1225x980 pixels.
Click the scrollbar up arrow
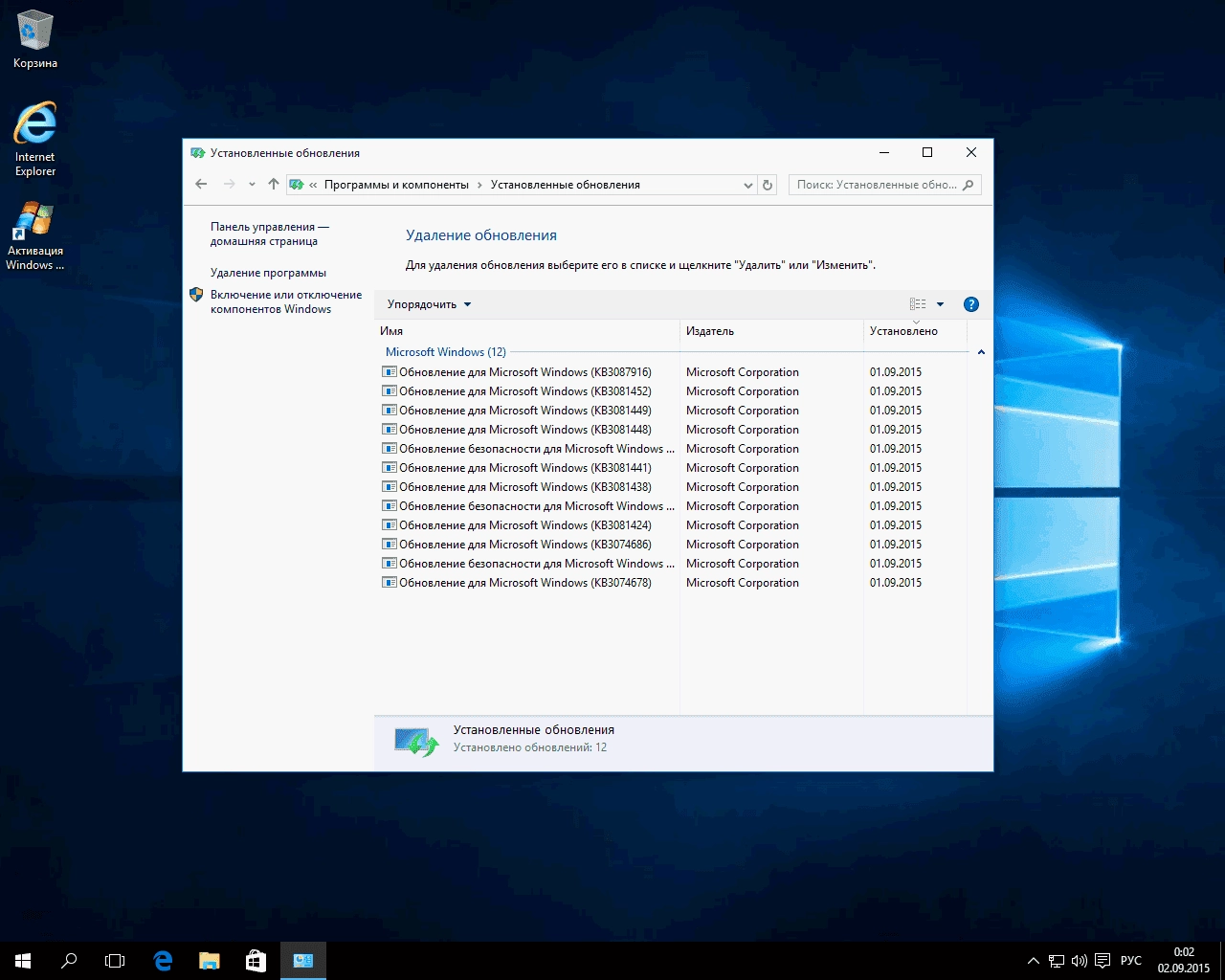click(981, 351)
